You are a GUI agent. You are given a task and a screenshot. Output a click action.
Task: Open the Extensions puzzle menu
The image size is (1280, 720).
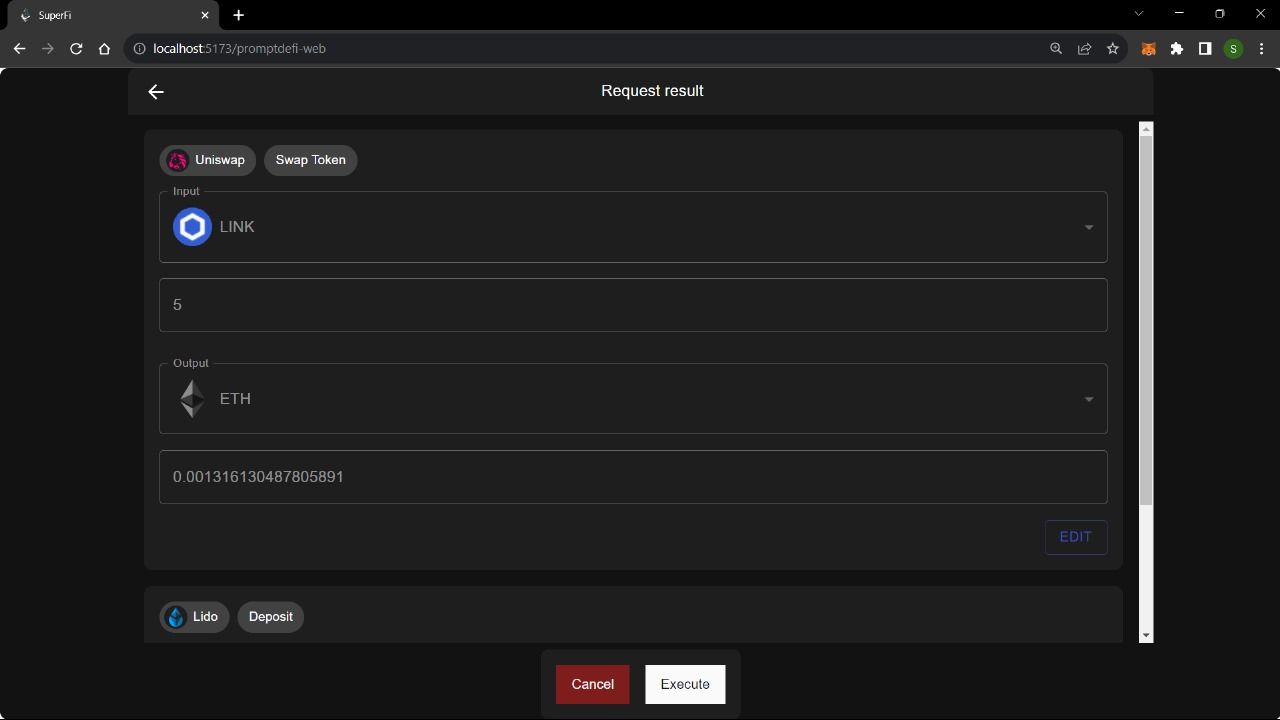pos(1177,49)
